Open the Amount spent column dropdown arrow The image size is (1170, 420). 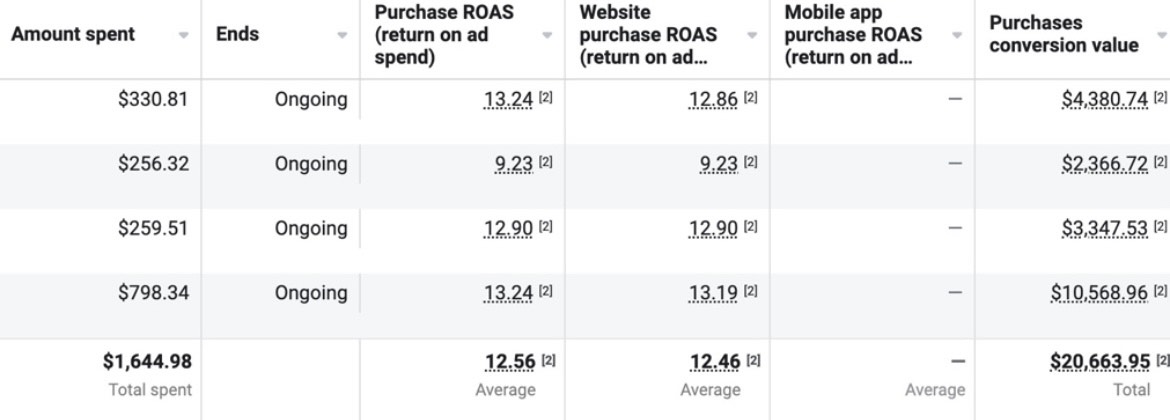tap(184, 35)
